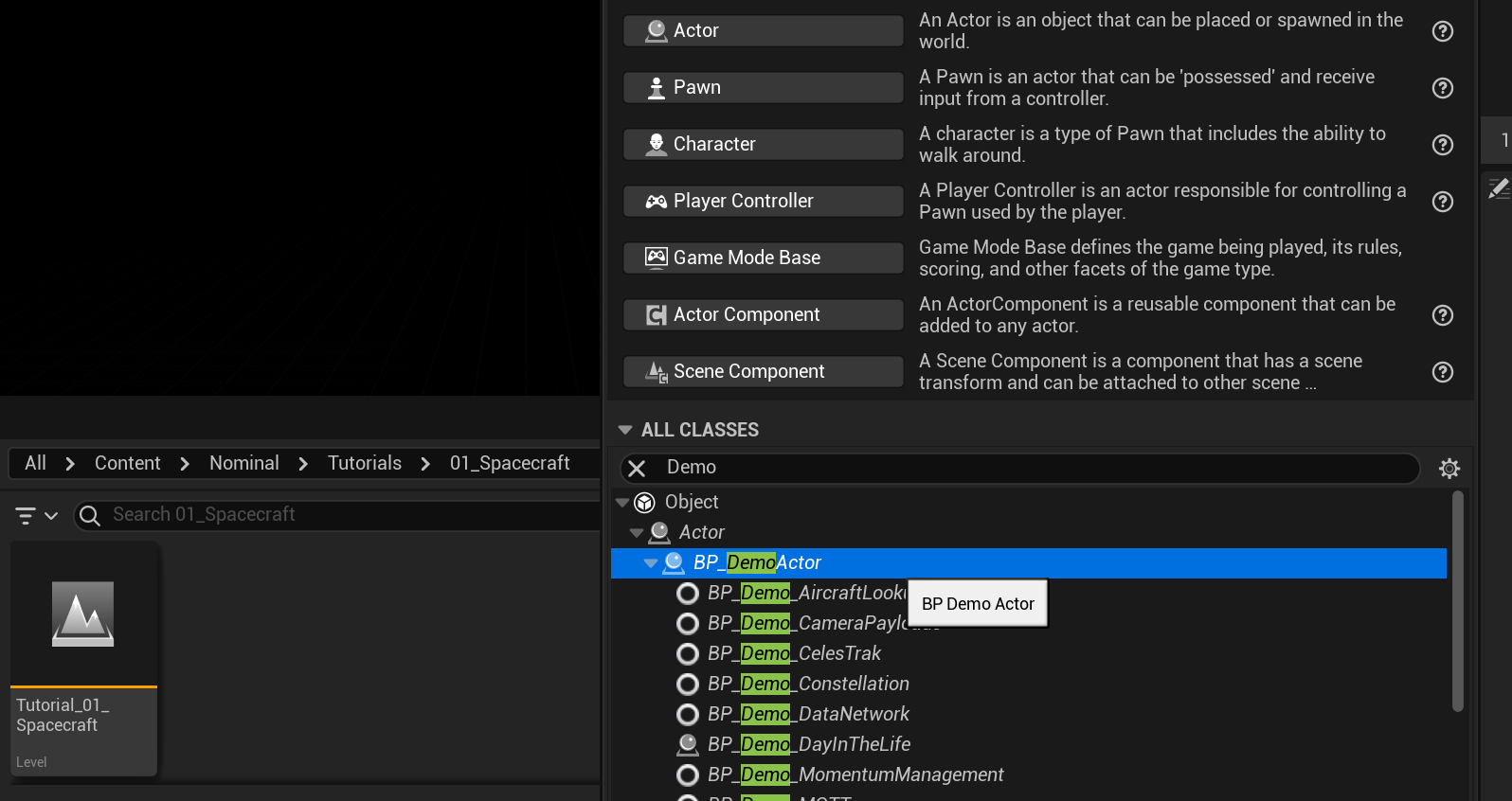Select BP_Demo_Constellation class

pyautogui.click(x=808, y=684)
